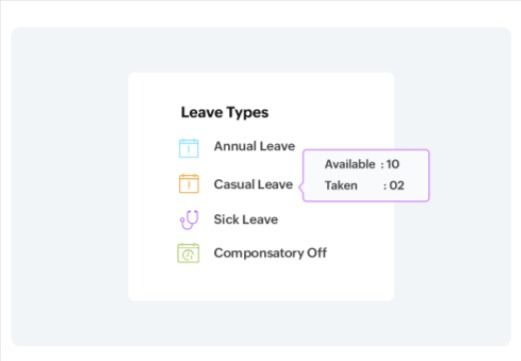
Task: Click the taken count value 02
Action: [397, 185]
